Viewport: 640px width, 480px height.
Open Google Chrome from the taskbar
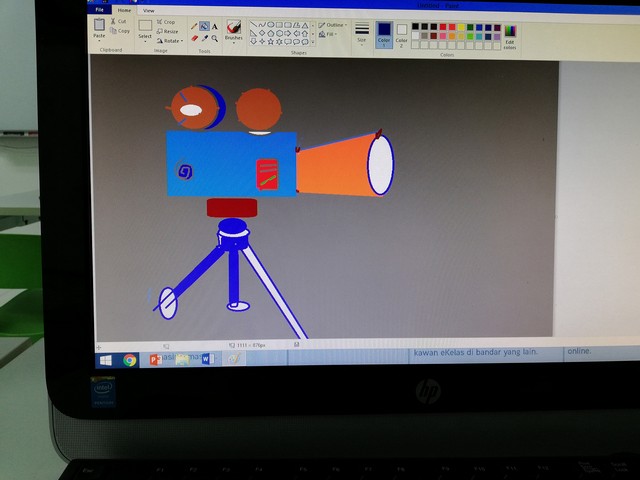pyautogui.click(x=130, y=360)
